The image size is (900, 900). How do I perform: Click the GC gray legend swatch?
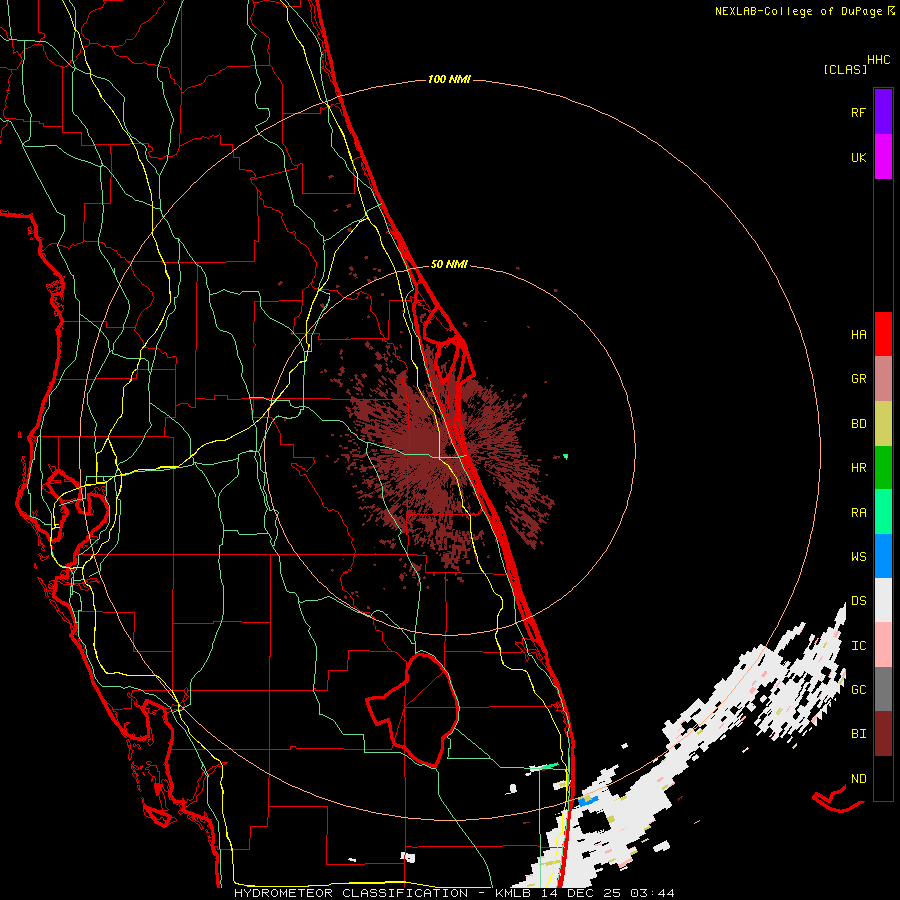coord(883,689)
